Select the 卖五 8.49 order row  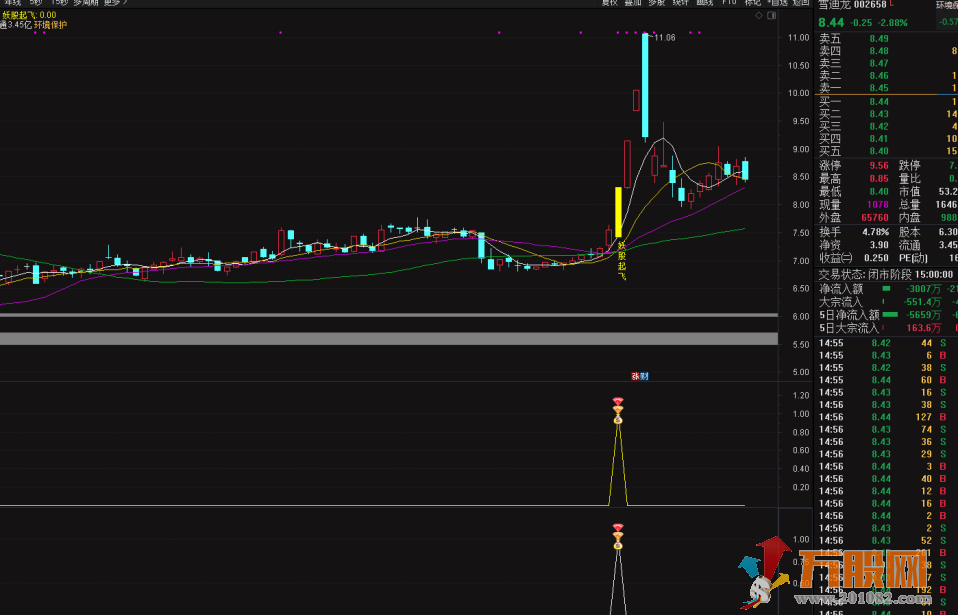point(888,38)
